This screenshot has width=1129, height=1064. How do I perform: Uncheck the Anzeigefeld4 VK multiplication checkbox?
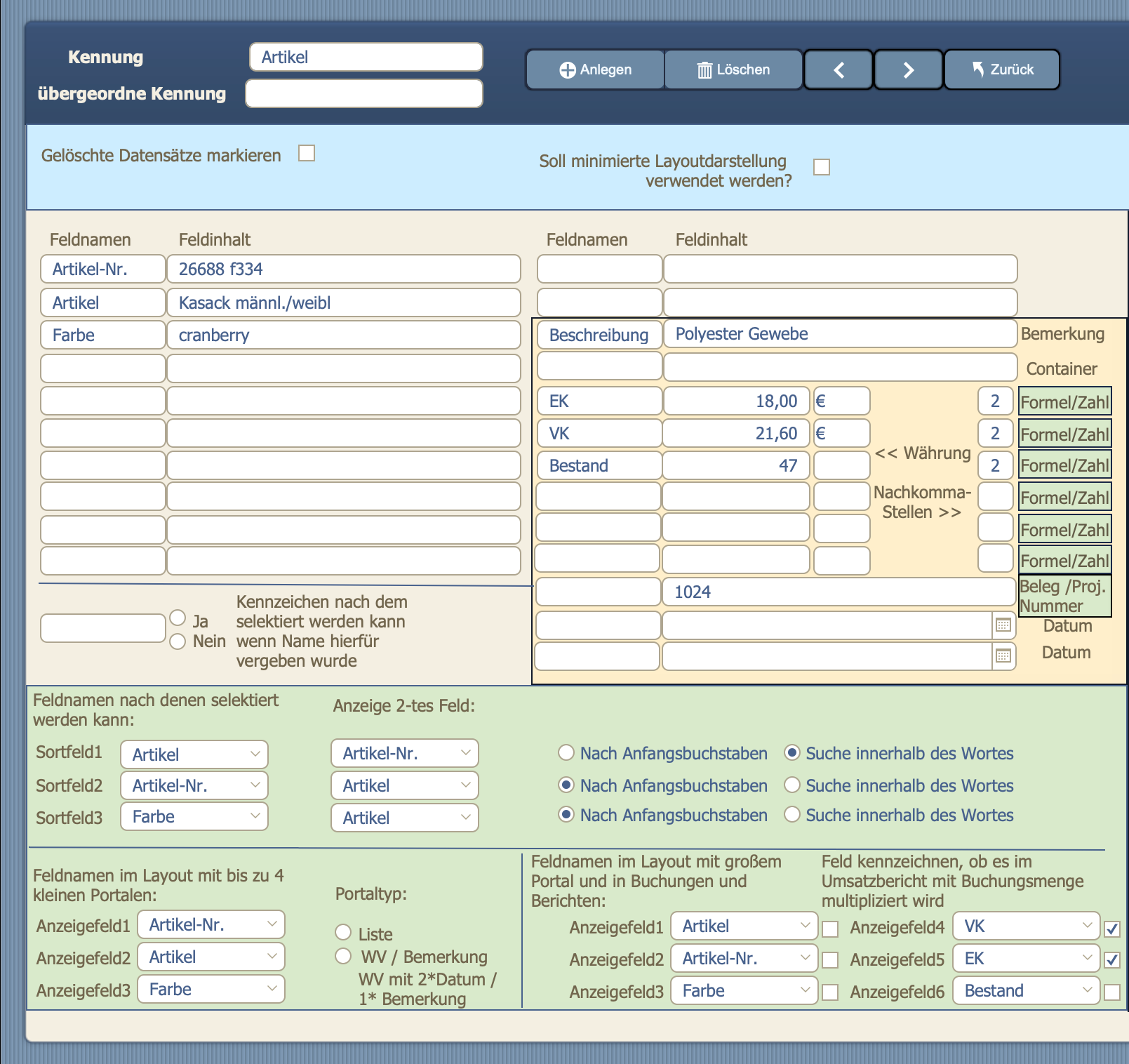(1111, 929)
